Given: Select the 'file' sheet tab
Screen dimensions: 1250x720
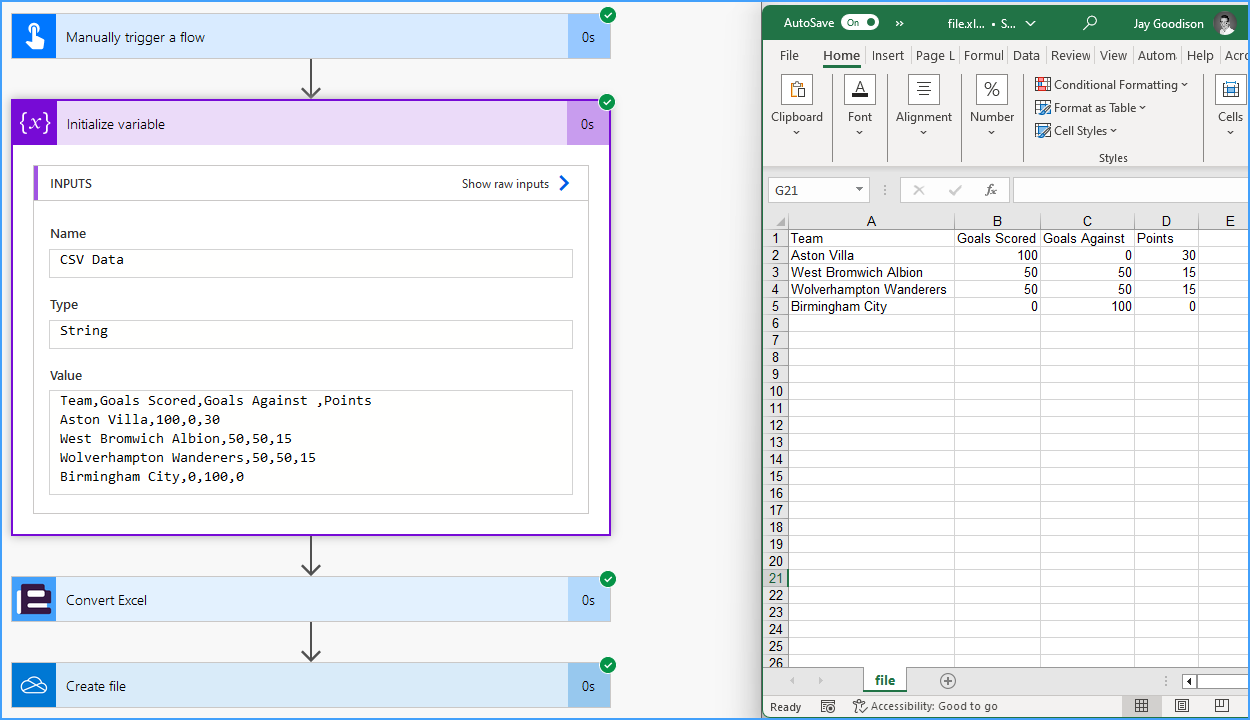Looking at the screenshot, I should (885, 680).
